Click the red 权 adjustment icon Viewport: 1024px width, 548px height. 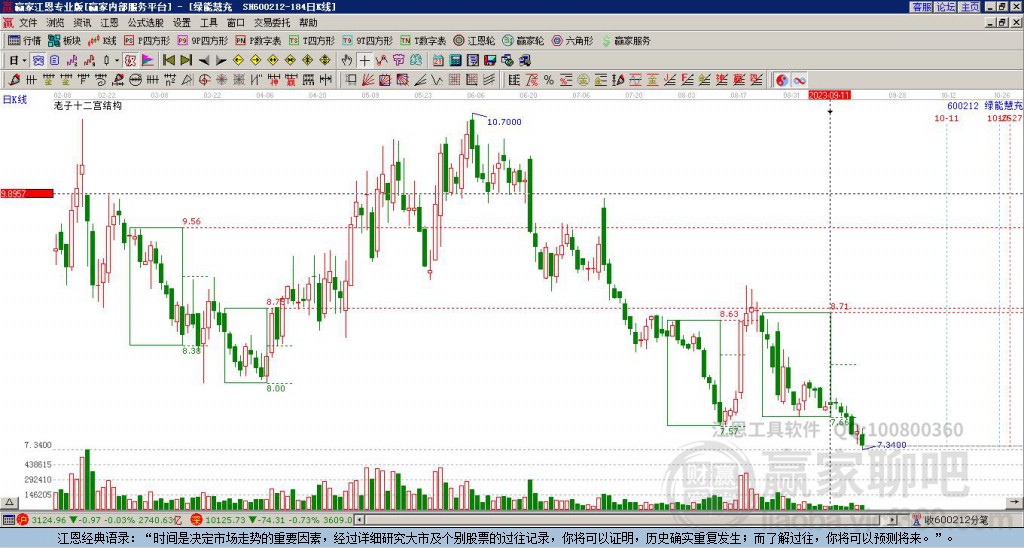click(130, 60)
